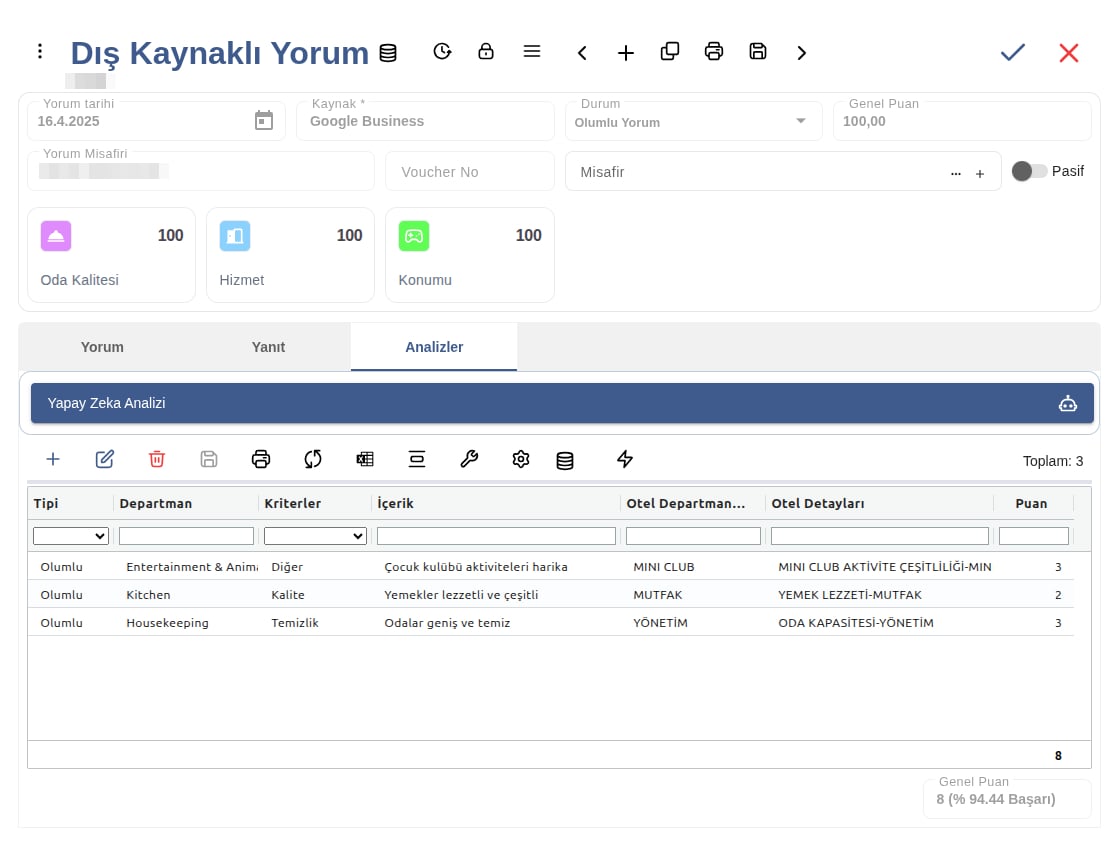Export grid to Excel

(x=365, y=459)
